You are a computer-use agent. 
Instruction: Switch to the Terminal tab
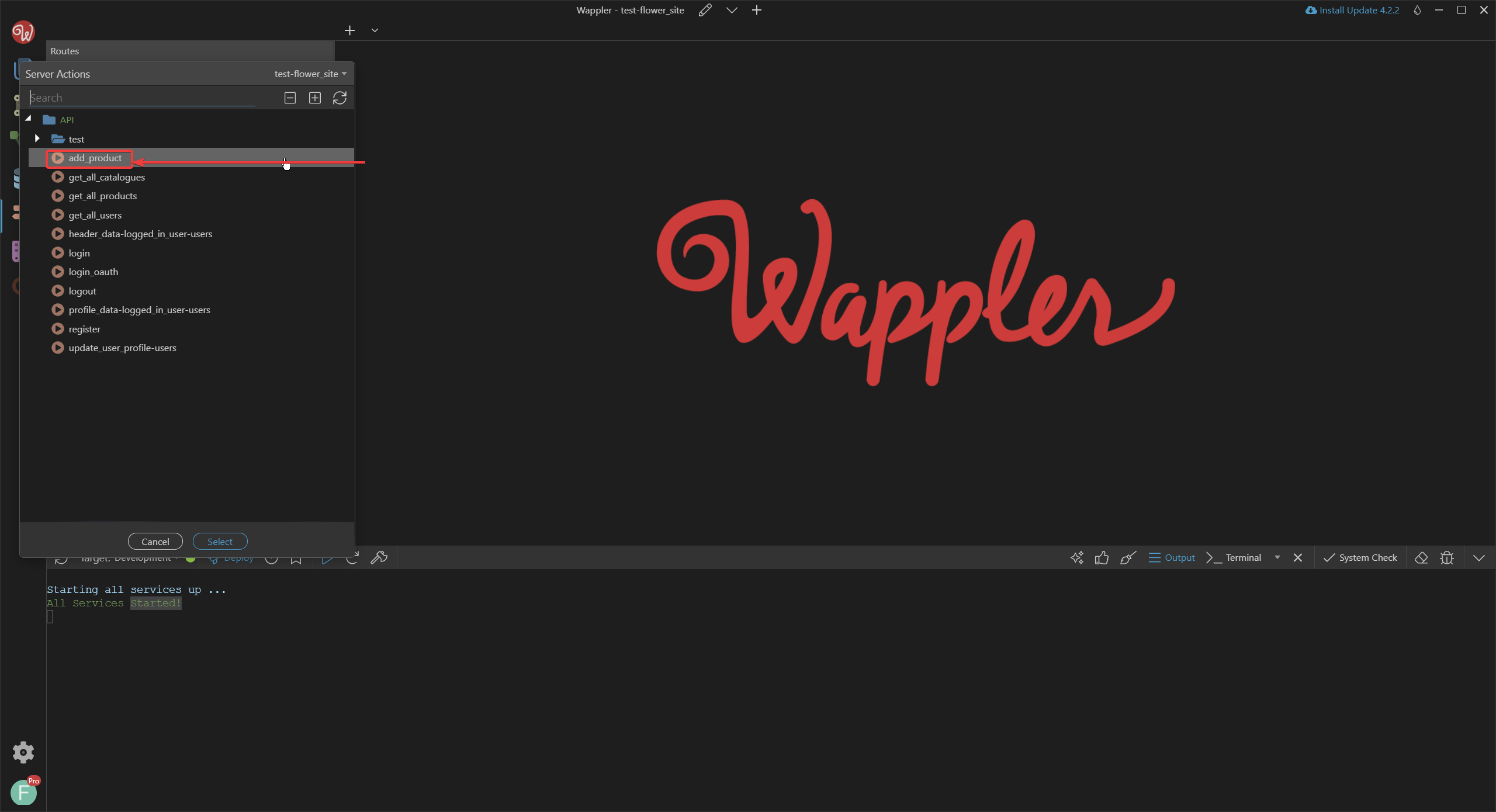click(x=1234, y=558)
